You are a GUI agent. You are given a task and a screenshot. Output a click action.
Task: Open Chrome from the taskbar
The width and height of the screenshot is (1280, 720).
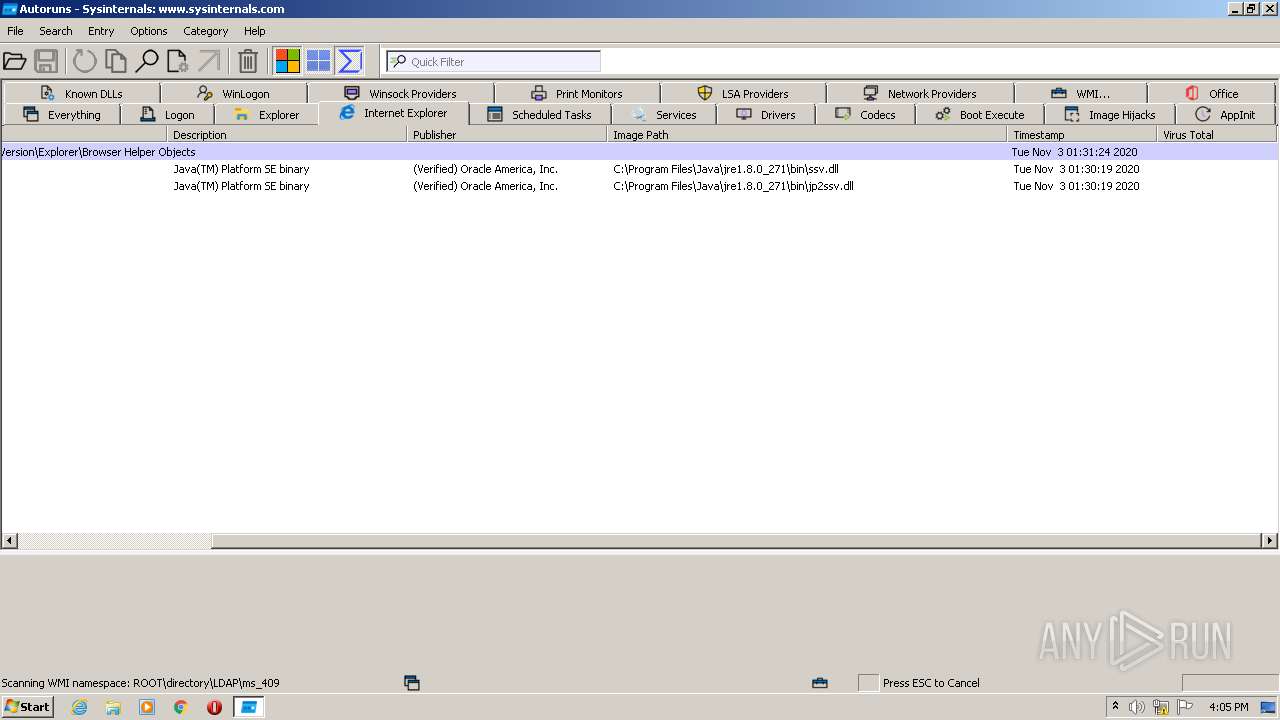[181, 707]
